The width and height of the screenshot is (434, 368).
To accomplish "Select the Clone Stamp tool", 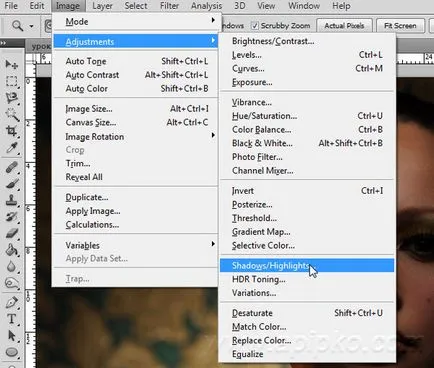I will click(x=12, y=200).
